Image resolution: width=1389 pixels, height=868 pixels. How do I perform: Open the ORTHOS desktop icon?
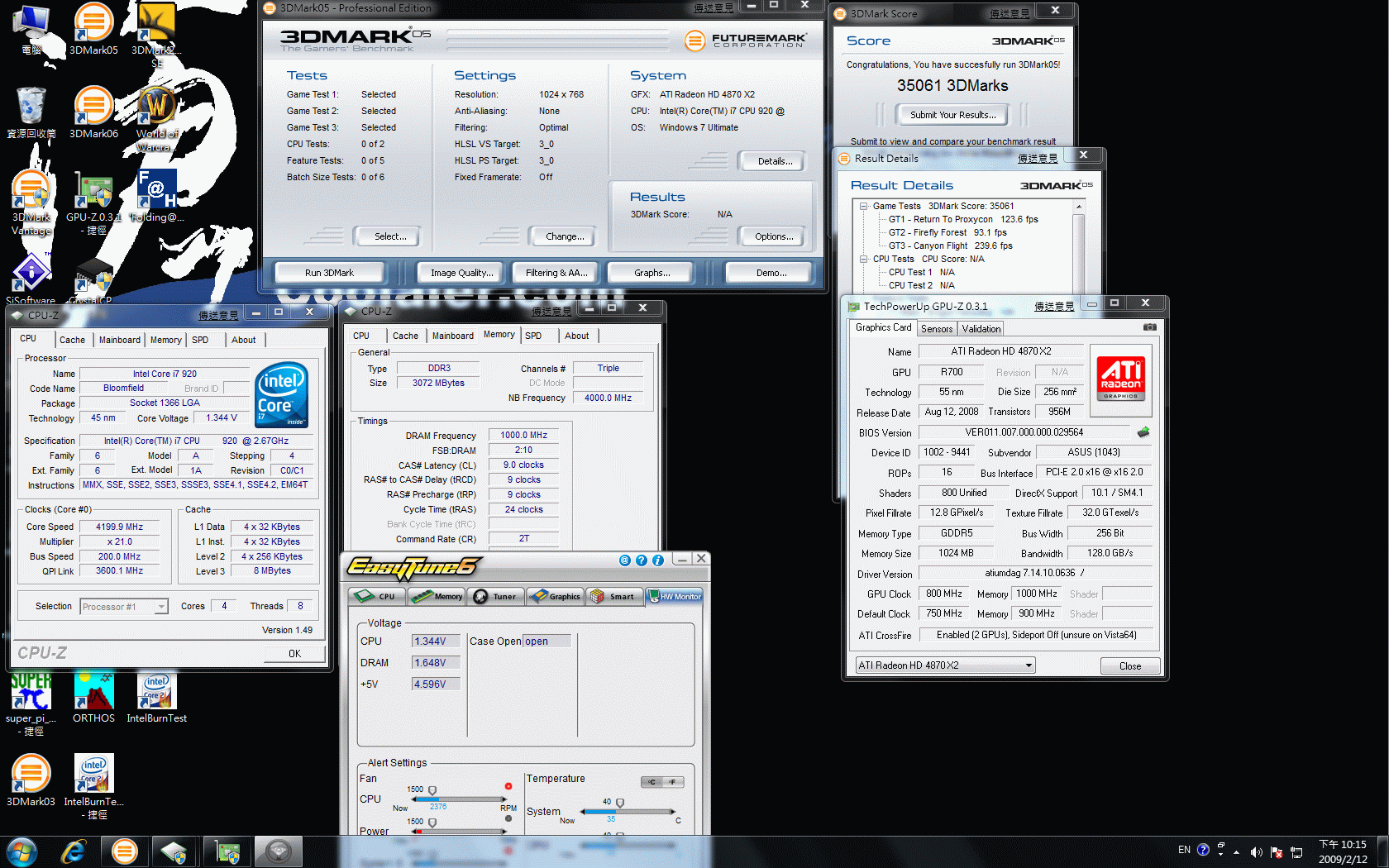(93, 697)
